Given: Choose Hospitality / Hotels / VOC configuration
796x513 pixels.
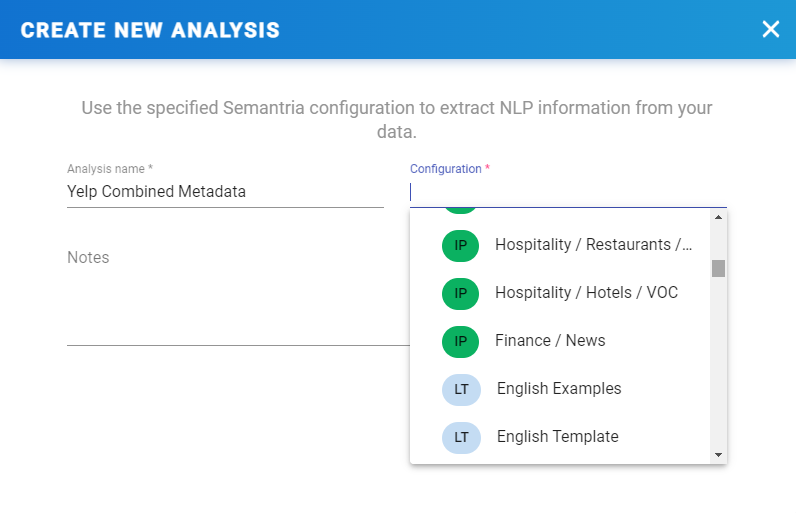Looking at the screenshot, I should coord(586,293).
